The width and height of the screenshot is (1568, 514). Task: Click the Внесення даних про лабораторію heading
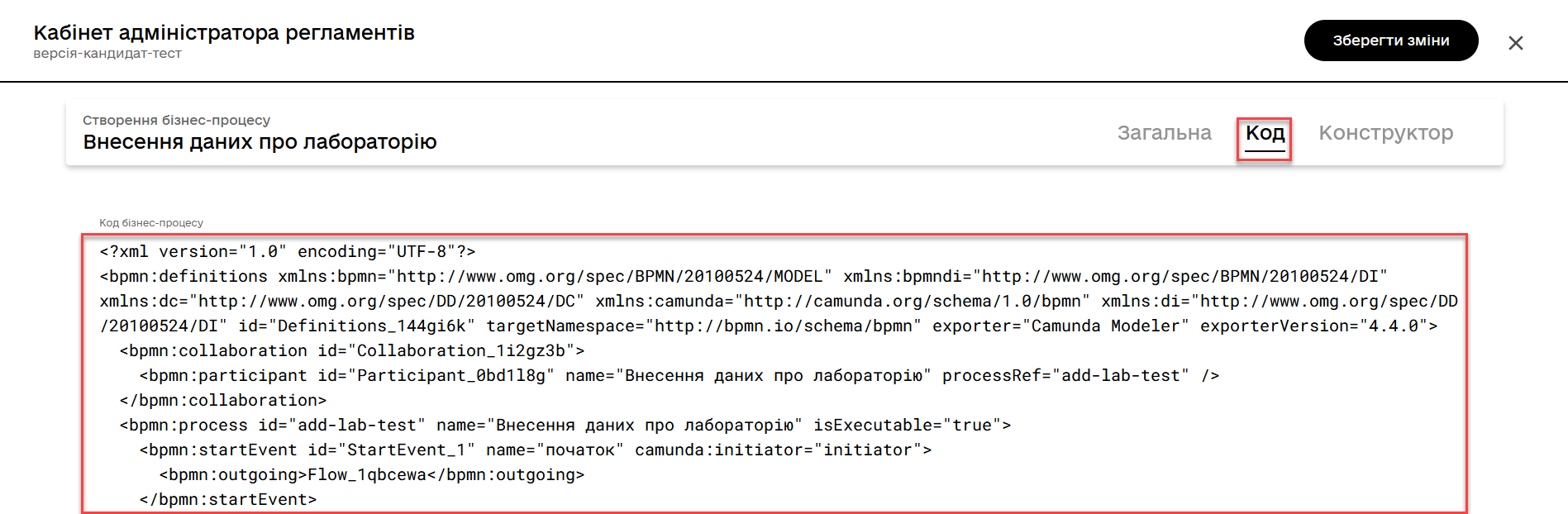point(260,142)
